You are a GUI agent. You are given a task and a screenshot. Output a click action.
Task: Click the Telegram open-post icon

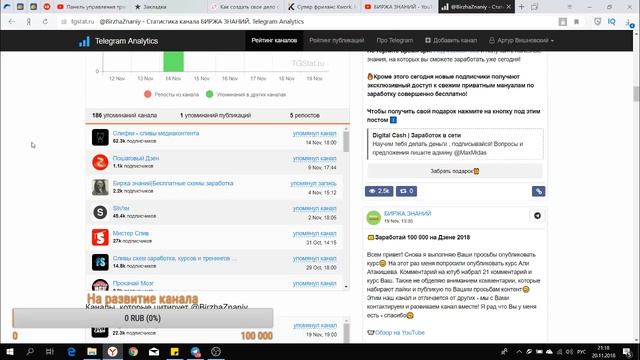click(x=537, y=216)
